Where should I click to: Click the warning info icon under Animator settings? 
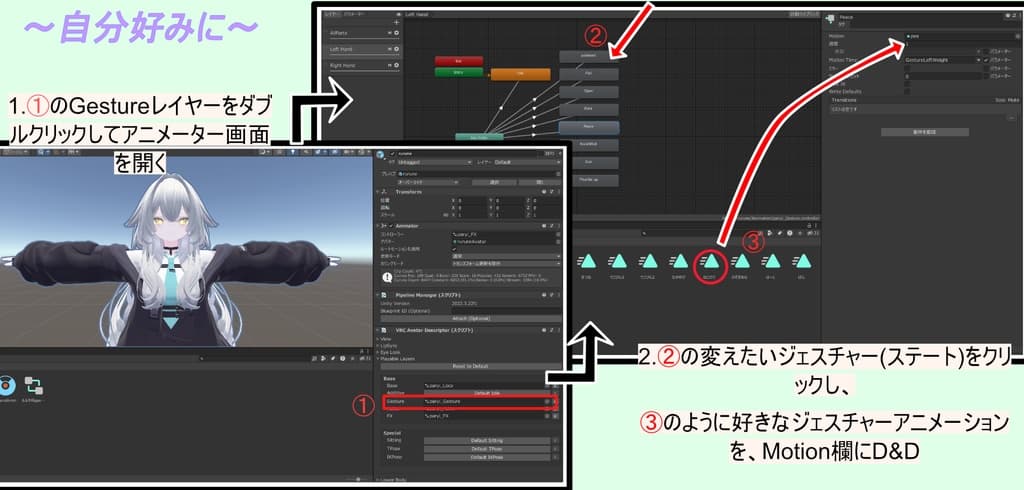(x=385, y=277)
